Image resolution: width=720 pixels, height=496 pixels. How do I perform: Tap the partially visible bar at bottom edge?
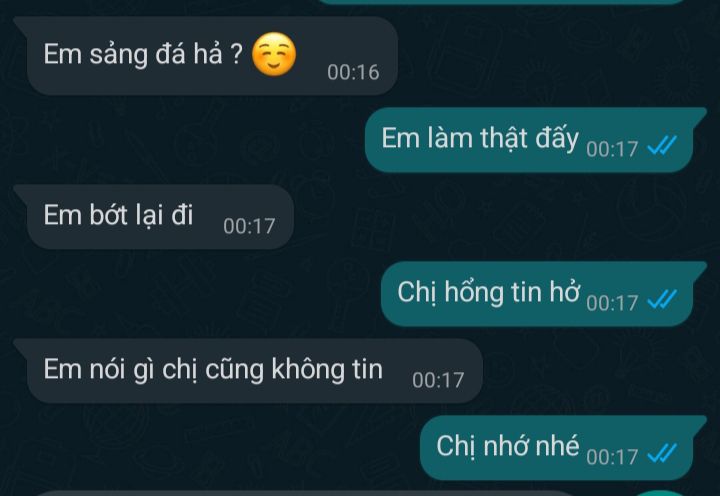pos(305,493)
